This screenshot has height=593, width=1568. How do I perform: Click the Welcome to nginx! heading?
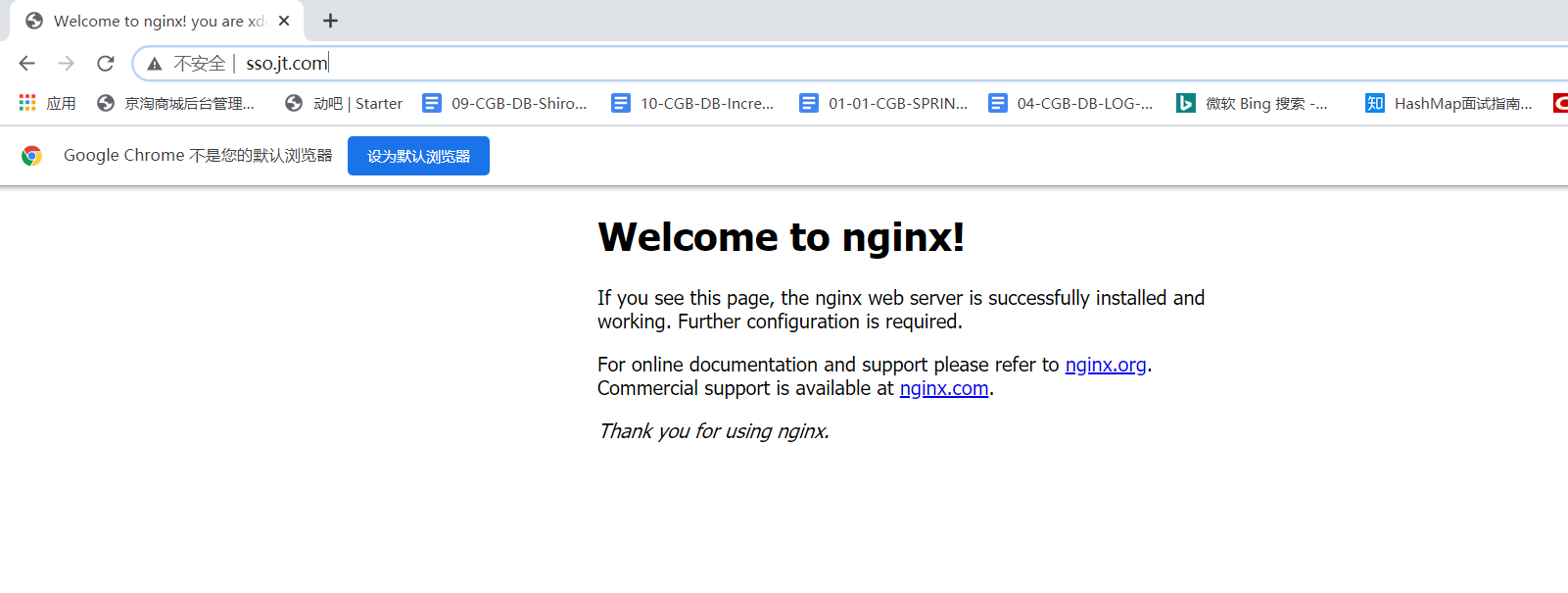782,237
